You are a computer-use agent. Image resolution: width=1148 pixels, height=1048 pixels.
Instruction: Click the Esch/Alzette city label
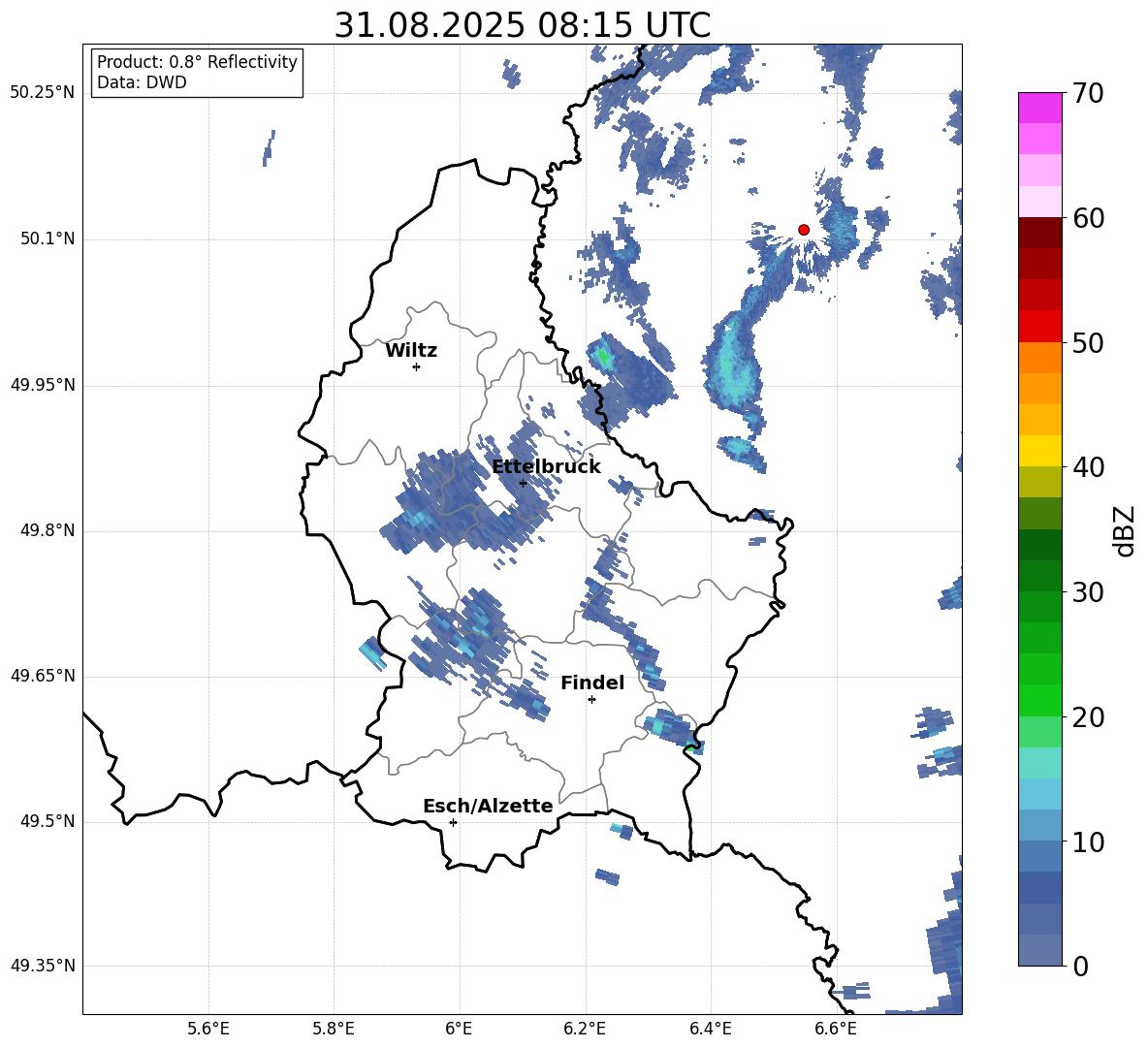click(x=488, y=807)
